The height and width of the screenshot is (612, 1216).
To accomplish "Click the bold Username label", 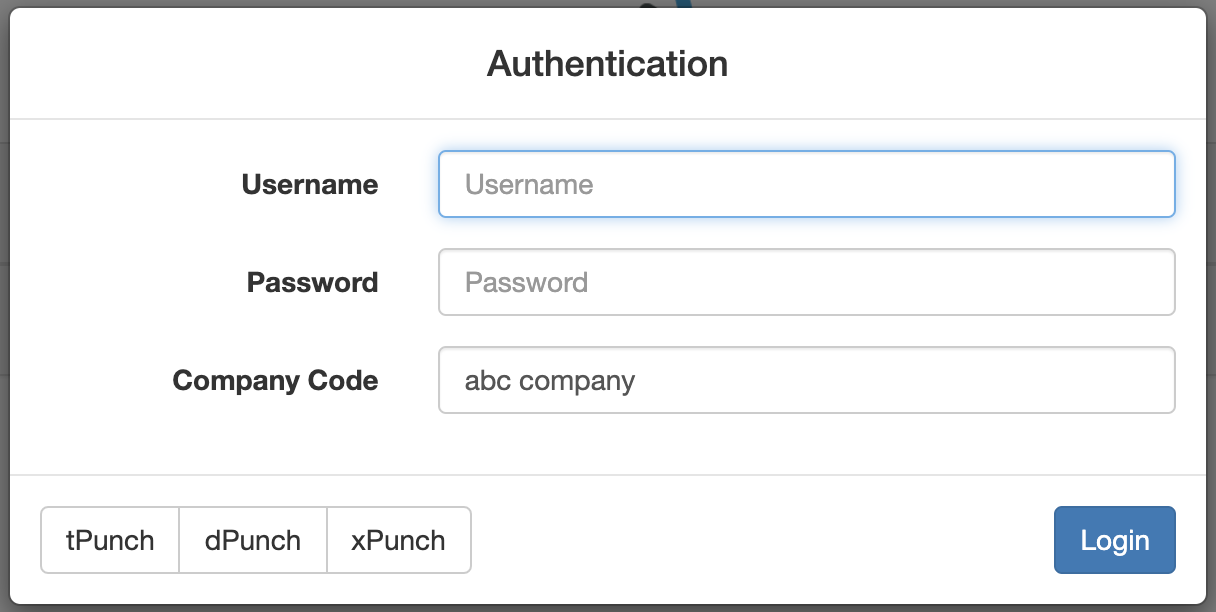I will tap(310, 185).
